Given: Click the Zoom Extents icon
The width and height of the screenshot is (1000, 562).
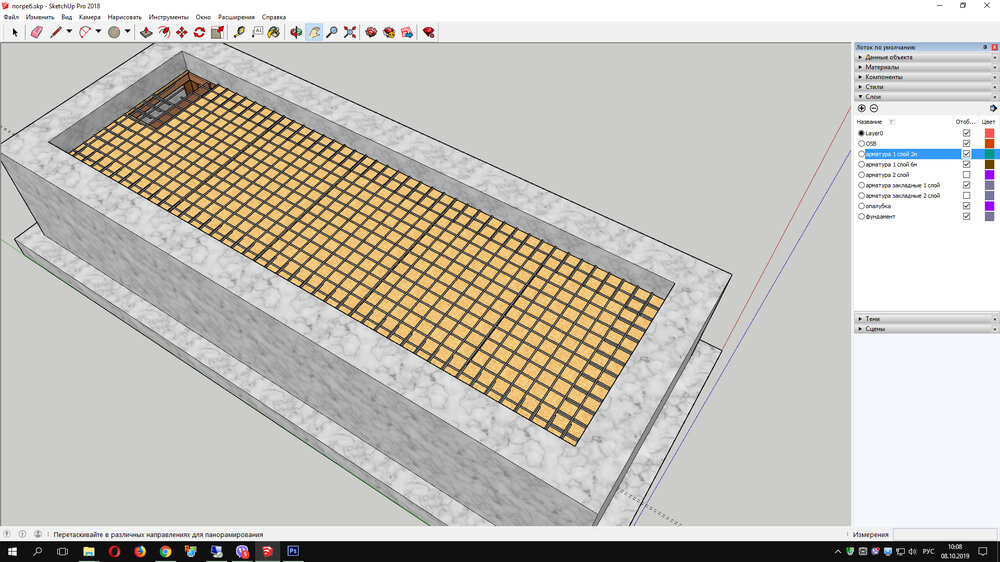Looking at the screenshot, I should pos(350,32).
